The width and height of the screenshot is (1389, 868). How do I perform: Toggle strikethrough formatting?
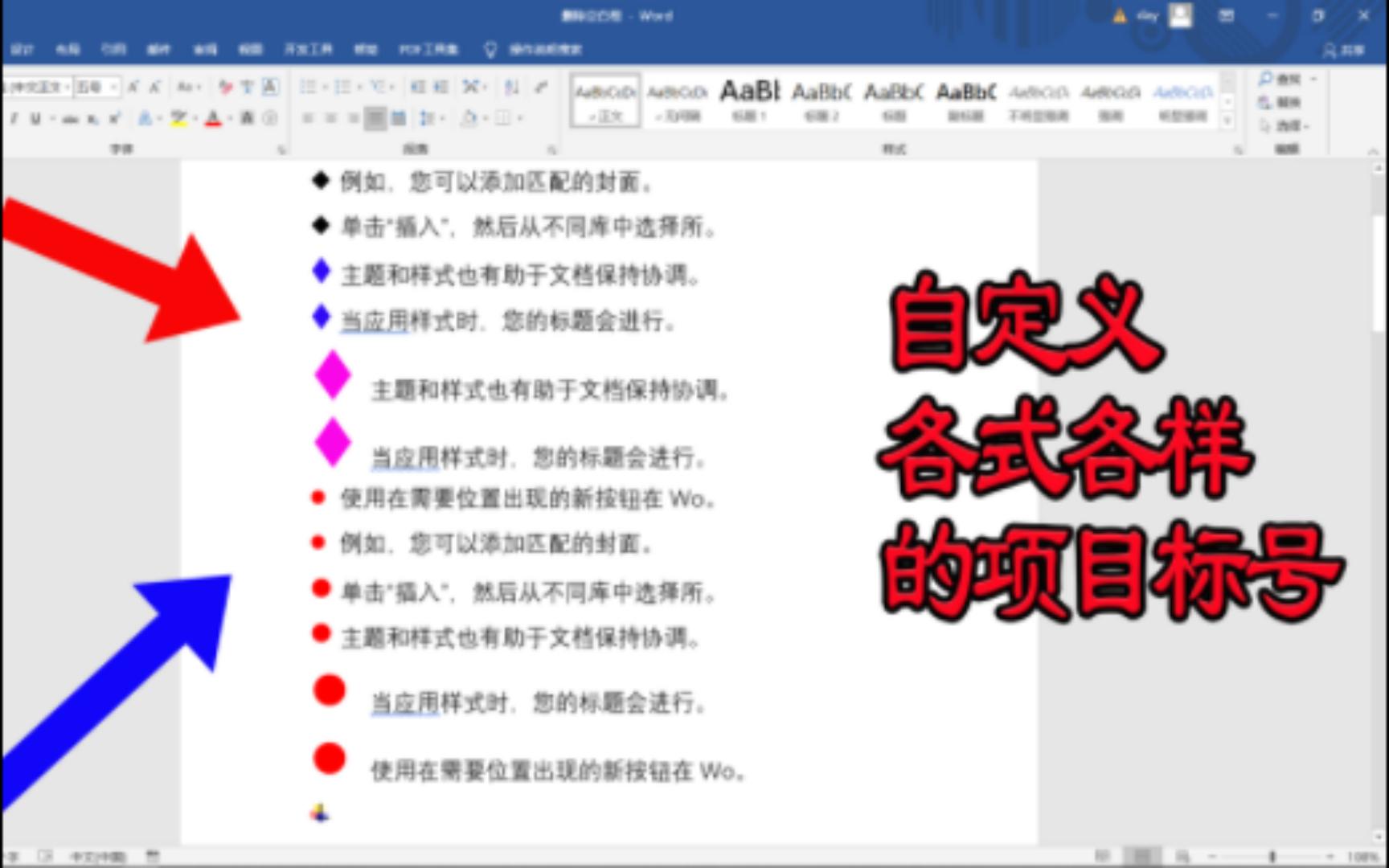click(x=72, y=119)
